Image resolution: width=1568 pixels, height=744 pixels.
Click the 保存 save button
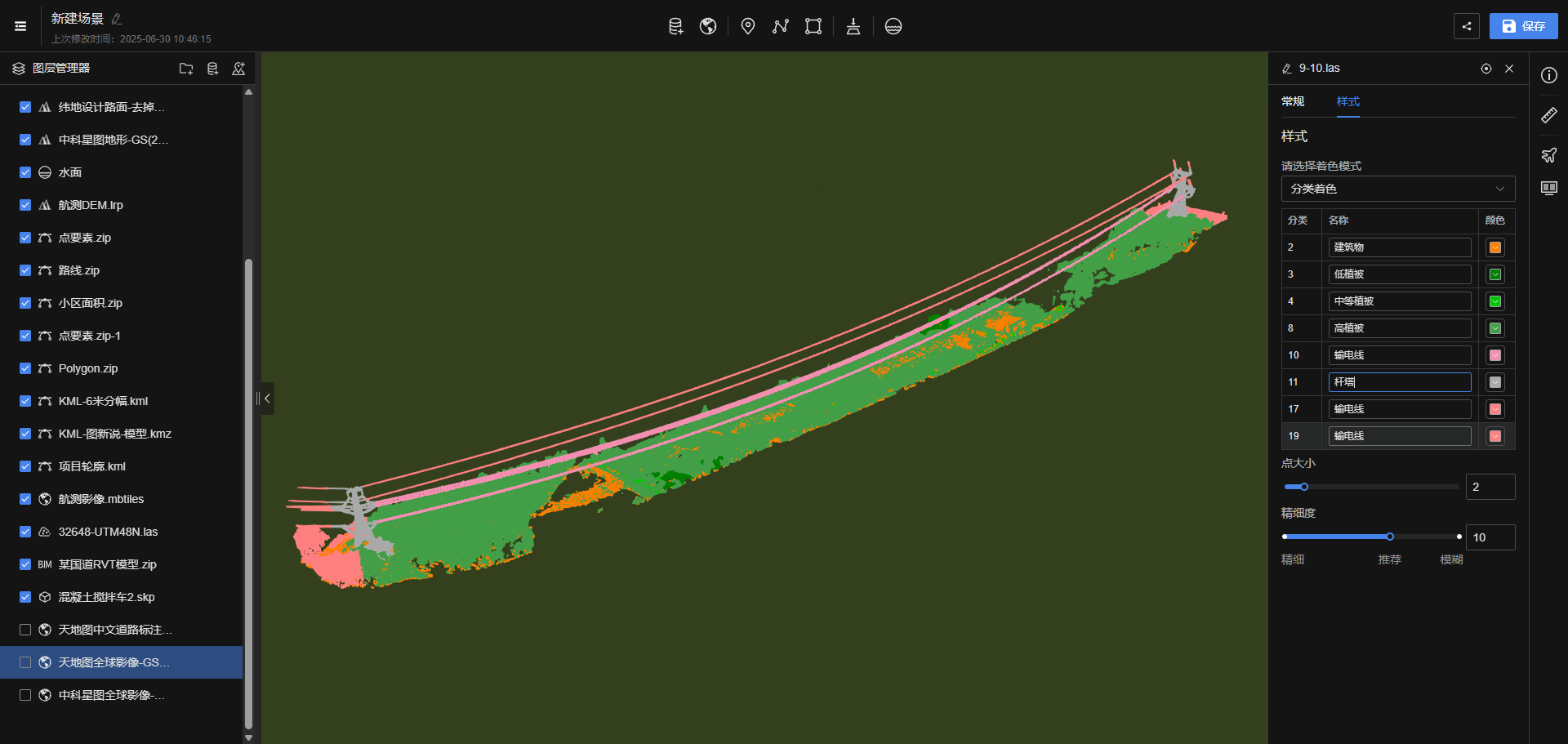click(1523, 26)
